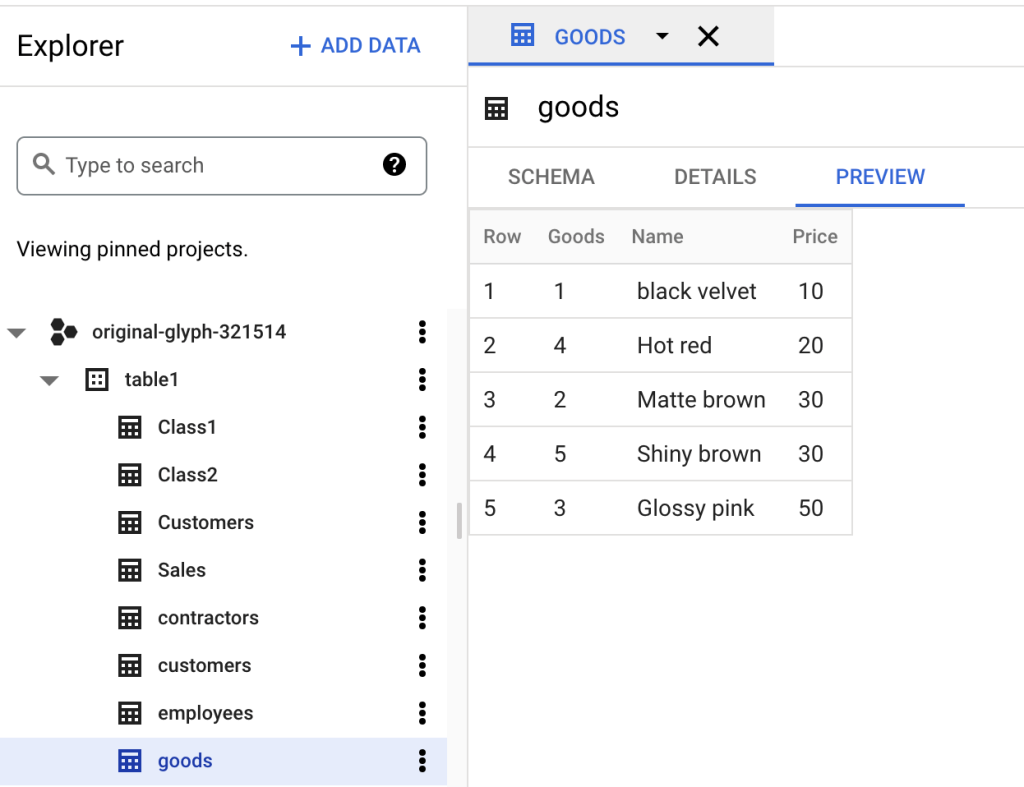Click the help icon in the search box

pyautogui.click(x=394, y=165)
